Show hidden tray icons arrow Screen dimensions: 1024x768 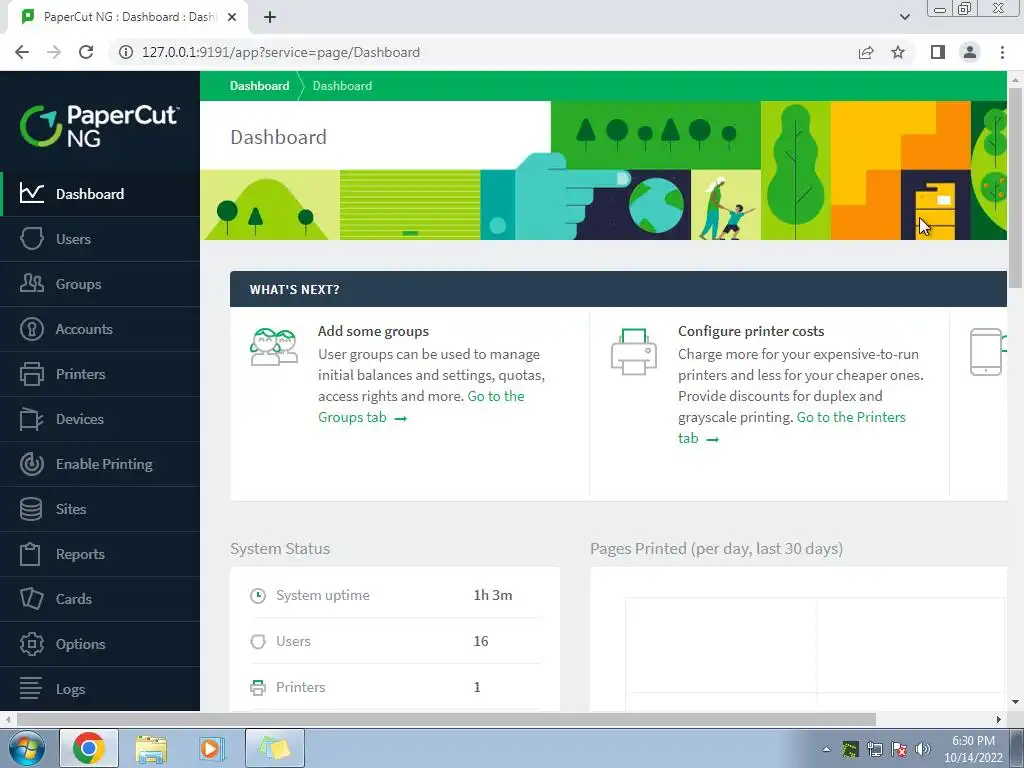coord(826,749)
